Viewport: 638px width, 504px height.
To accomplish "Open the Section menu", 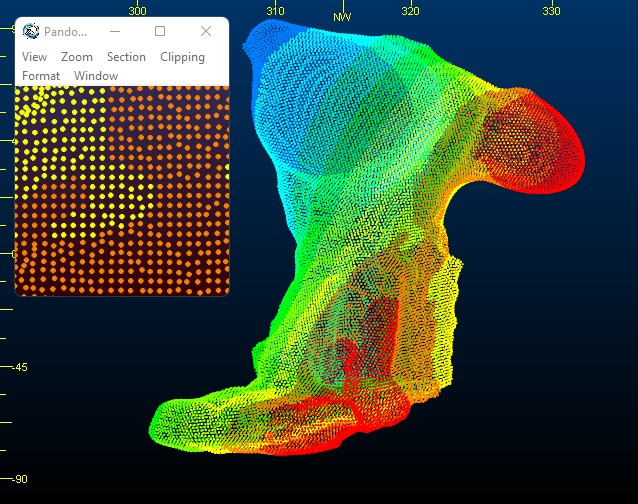I will (x=126, y=57).
